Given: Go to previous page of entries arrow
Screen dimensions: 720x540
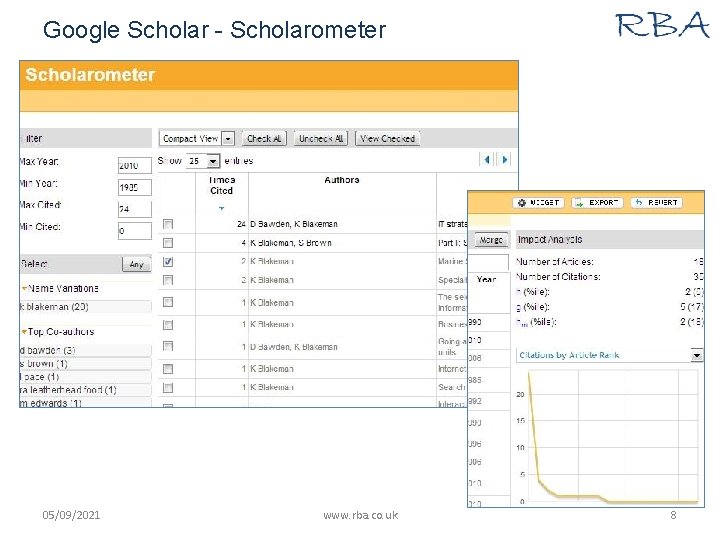Looking at the screenshot, I should 487,160.
